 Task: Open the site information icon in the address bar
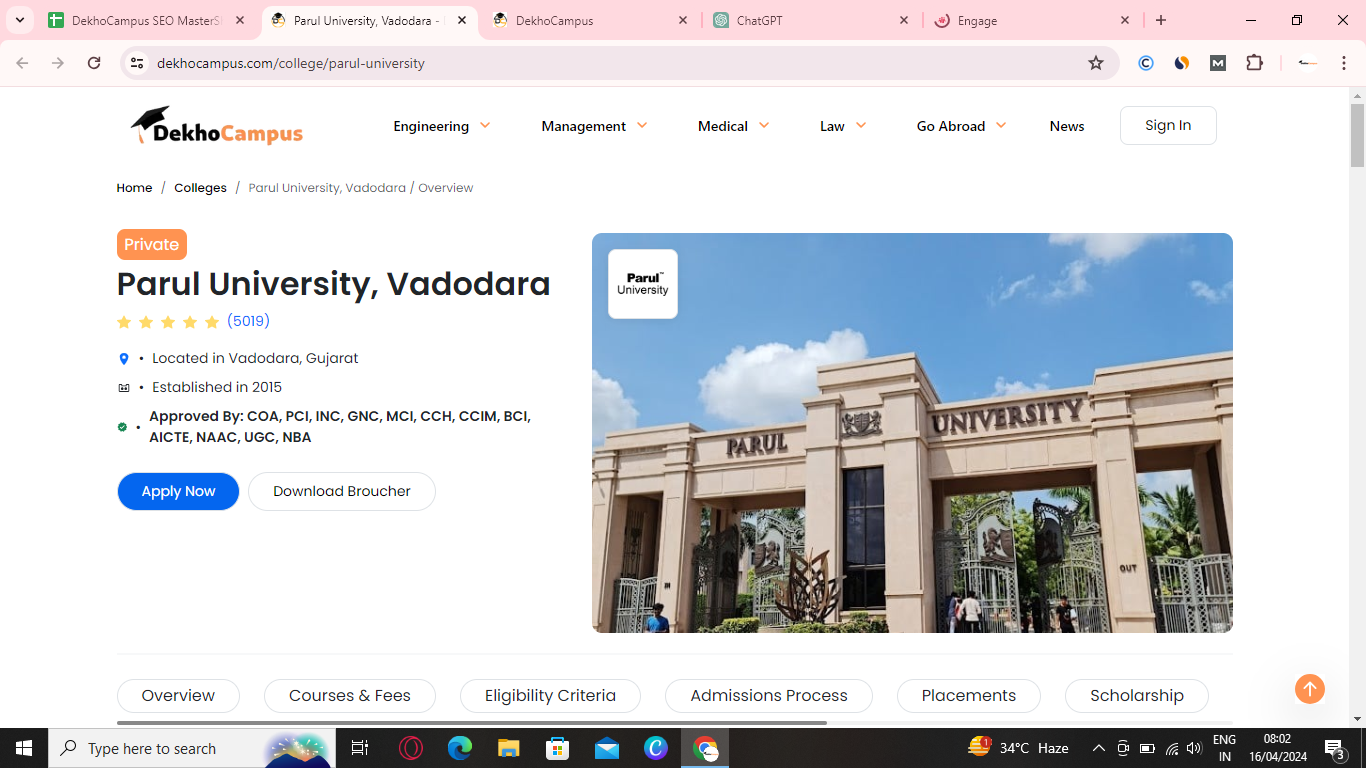coord(137,63)
